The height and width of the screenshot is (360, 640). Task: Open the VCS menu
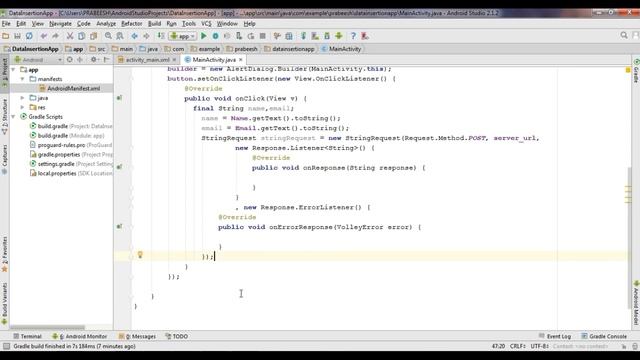click(x=206, y=24)
